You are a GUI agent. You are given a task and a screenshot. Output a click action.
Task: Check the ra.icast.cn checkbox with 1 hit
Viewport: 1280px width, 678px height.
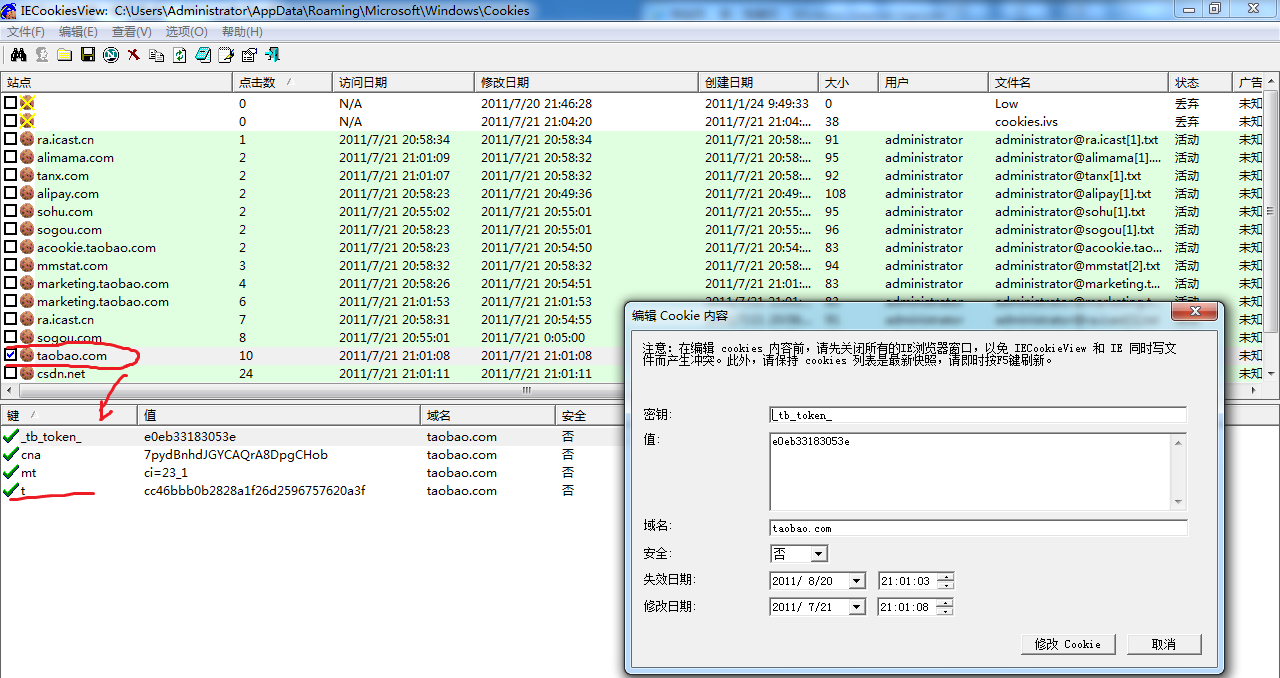coord(10,139)
